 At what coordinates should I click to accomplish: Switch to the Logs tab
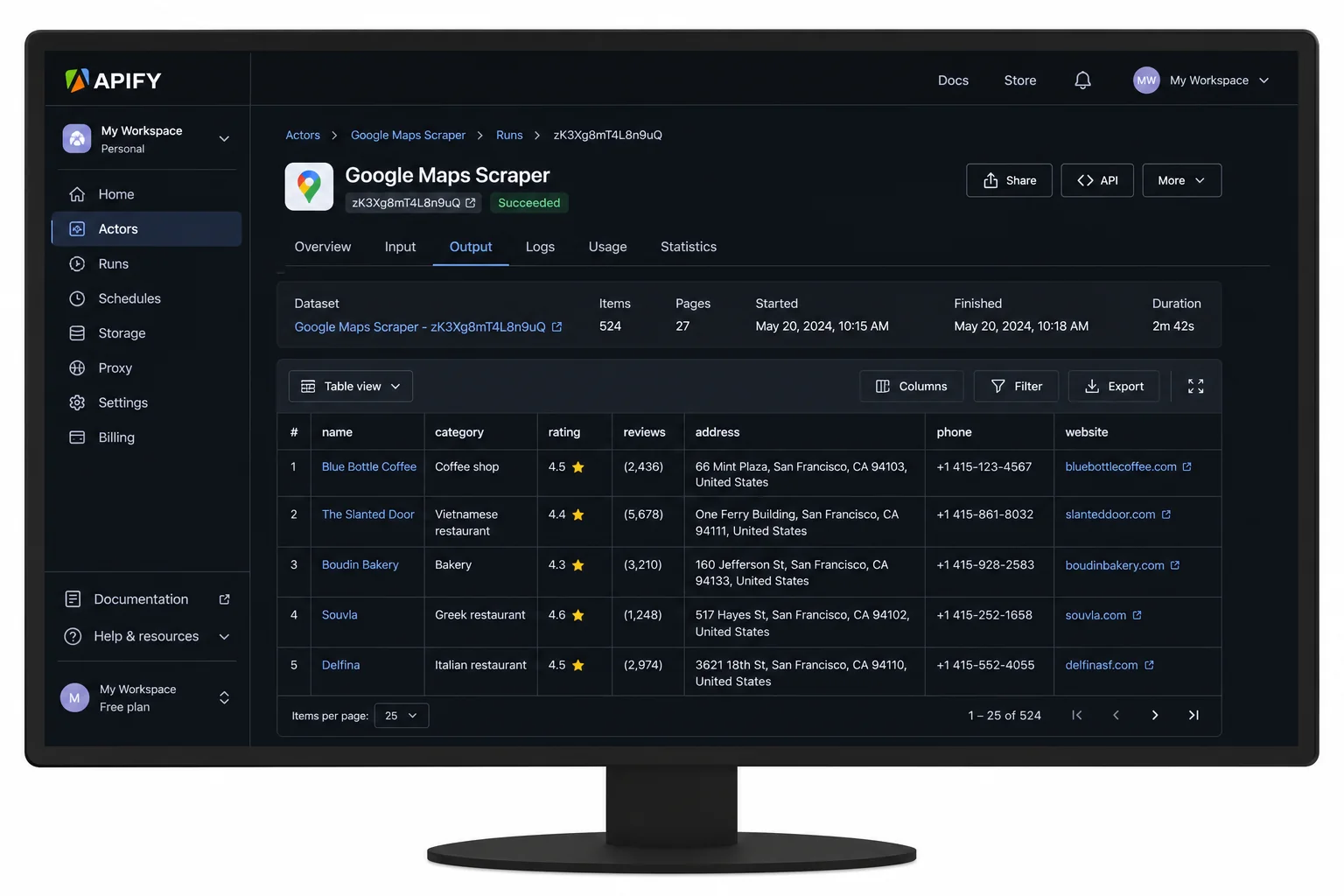coord(540,248)
